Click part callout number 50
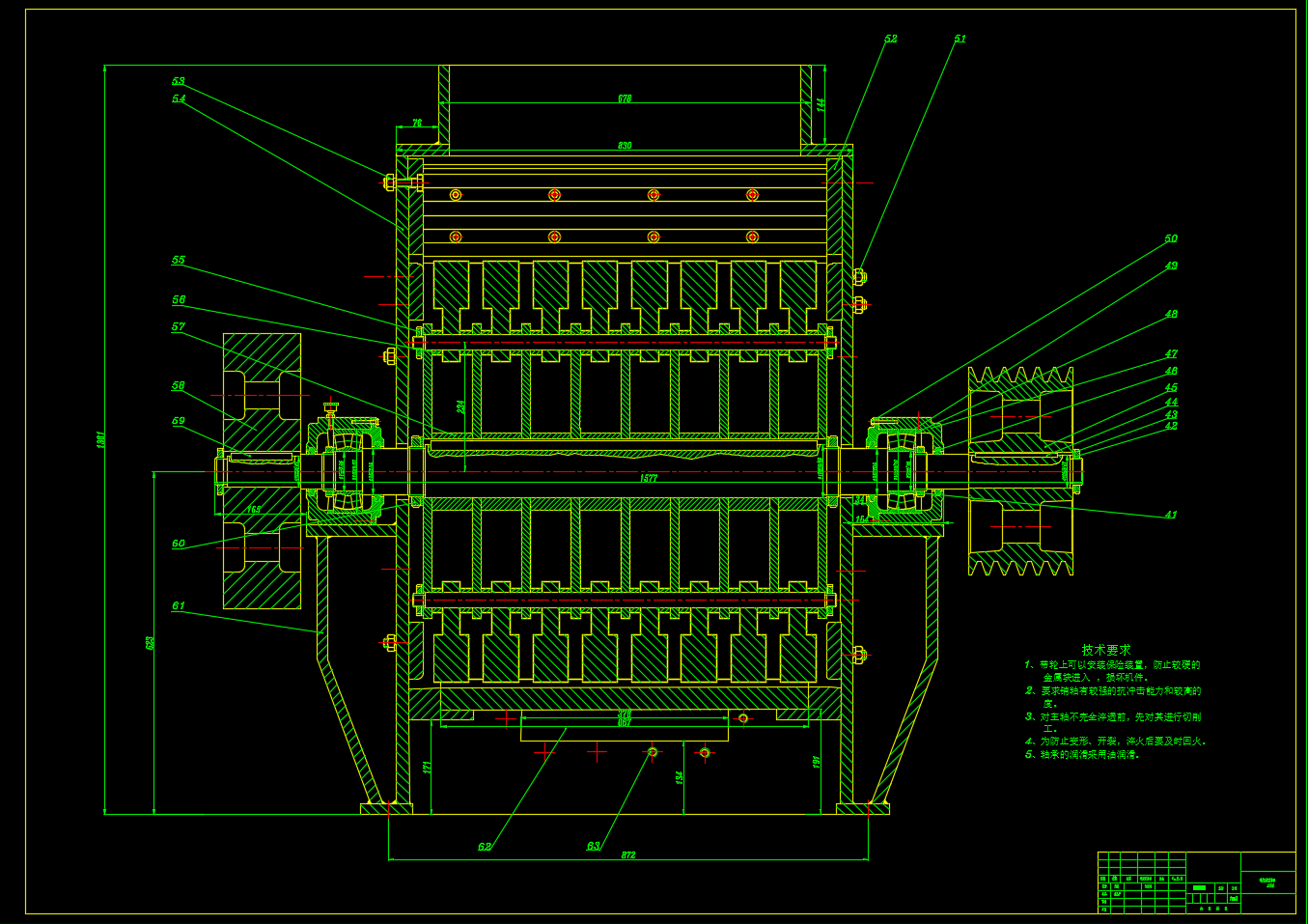Screen dimensions: 1308x924 pyautogui.click(x=1171, y=238)
